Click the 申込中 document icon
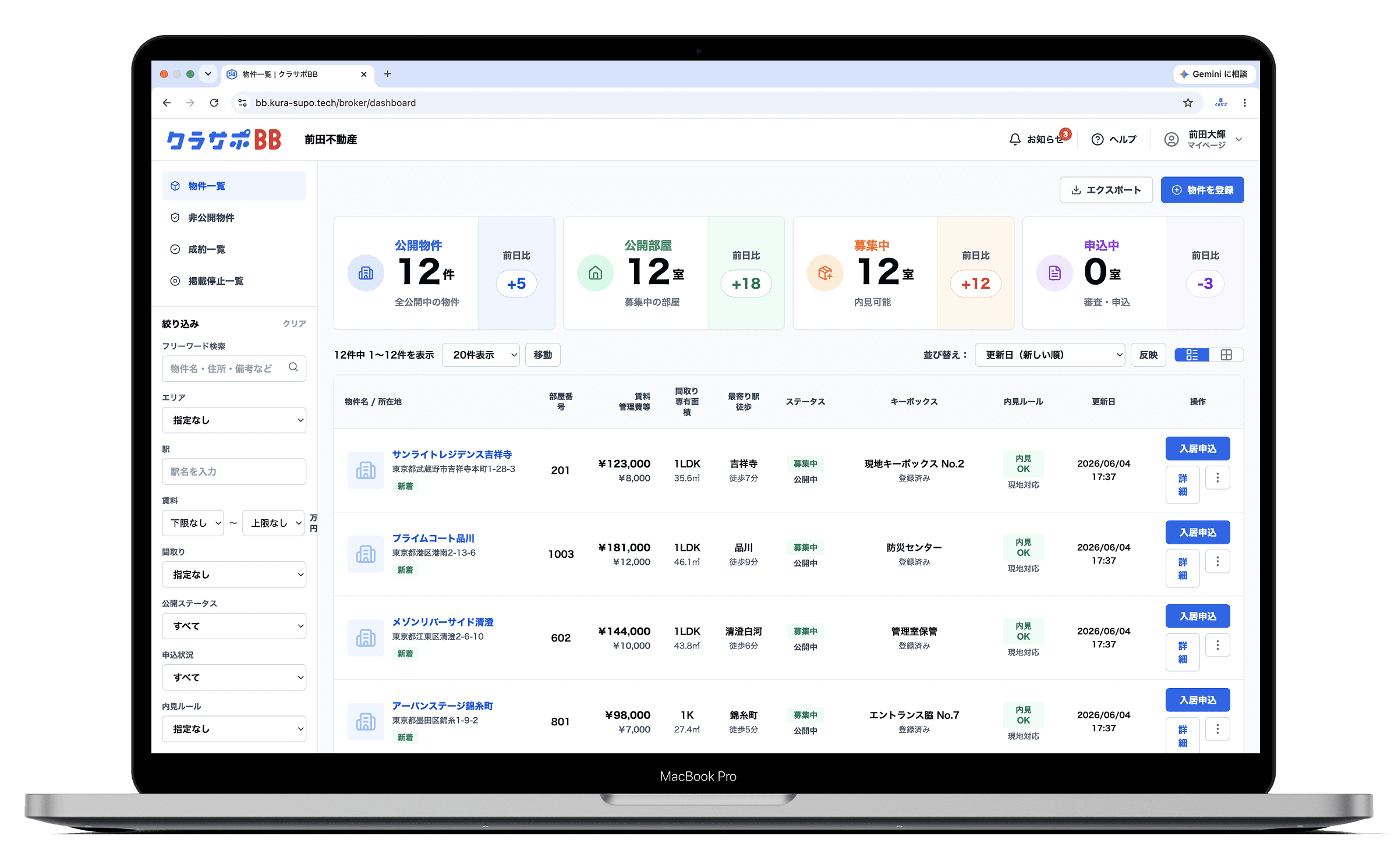Screen dimensions: 1398x868 coord(1054,273)
